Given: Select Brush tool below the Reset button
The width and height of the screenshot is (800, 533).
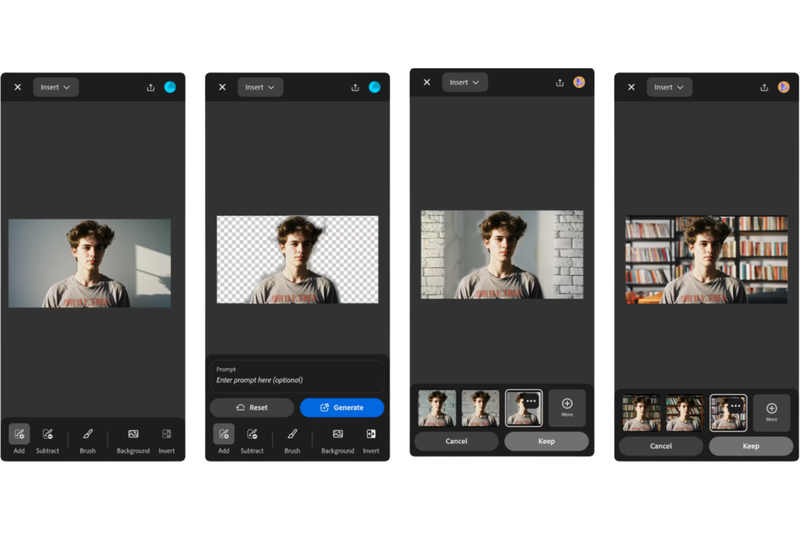Looking at the screenshot, I should [292, 435].
